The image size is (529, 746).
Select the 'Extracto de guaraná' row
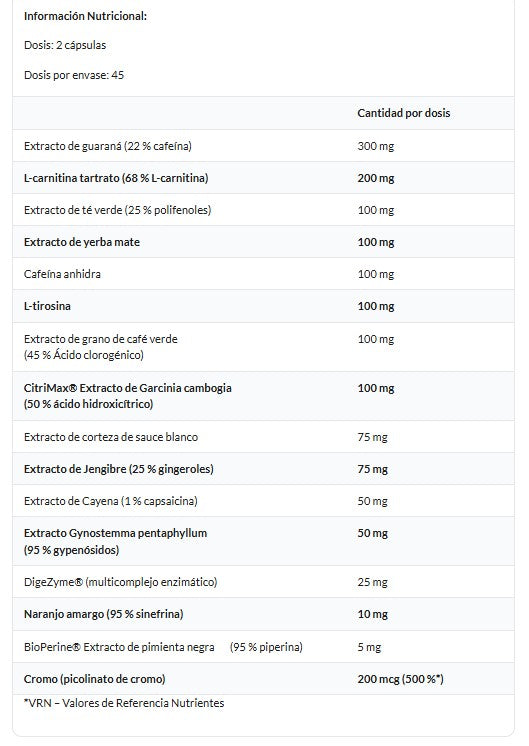263,146
